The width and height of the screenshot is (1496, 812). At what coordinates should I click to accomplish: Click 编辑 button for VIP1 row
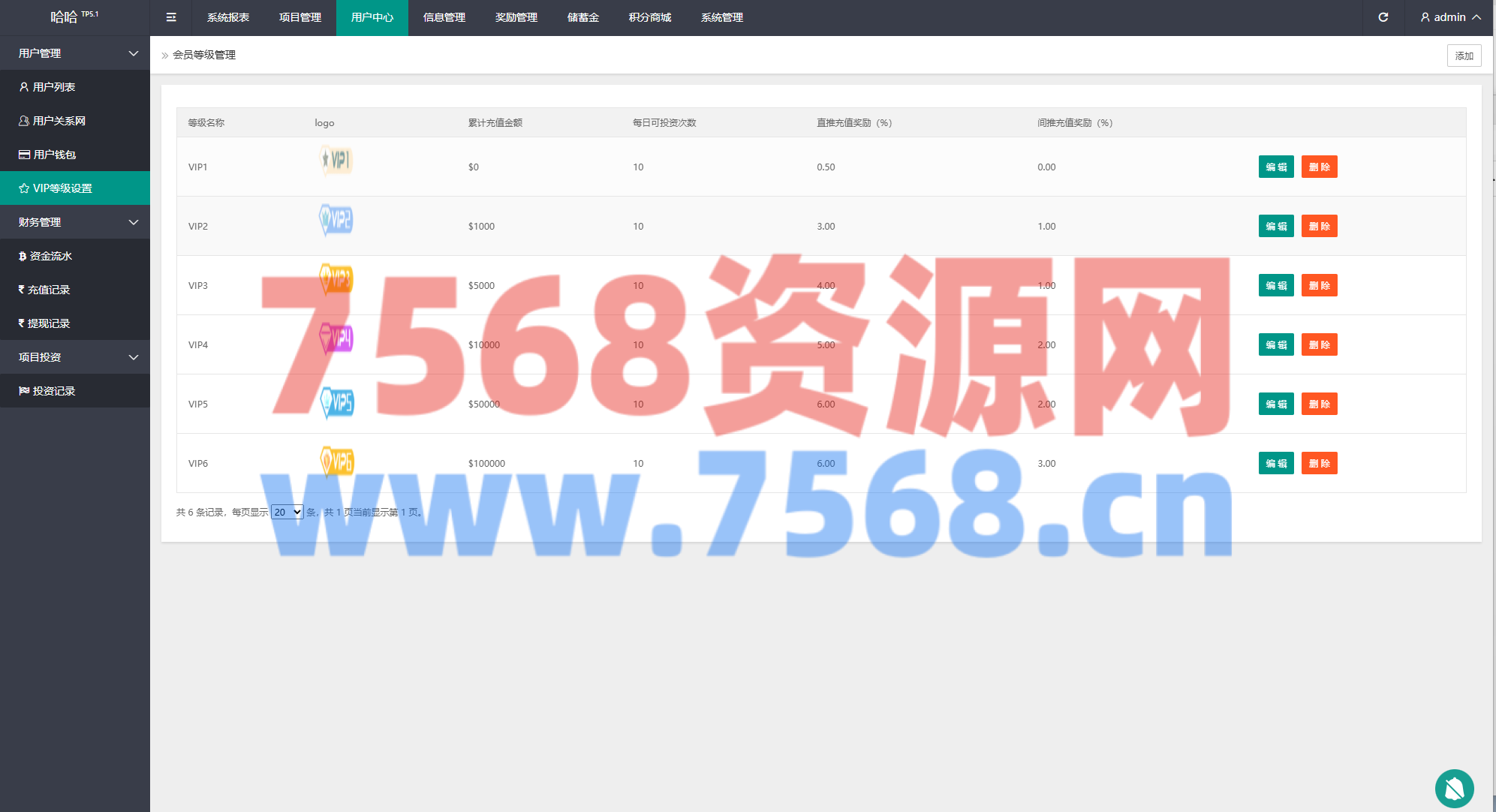tap(1275, 167)
